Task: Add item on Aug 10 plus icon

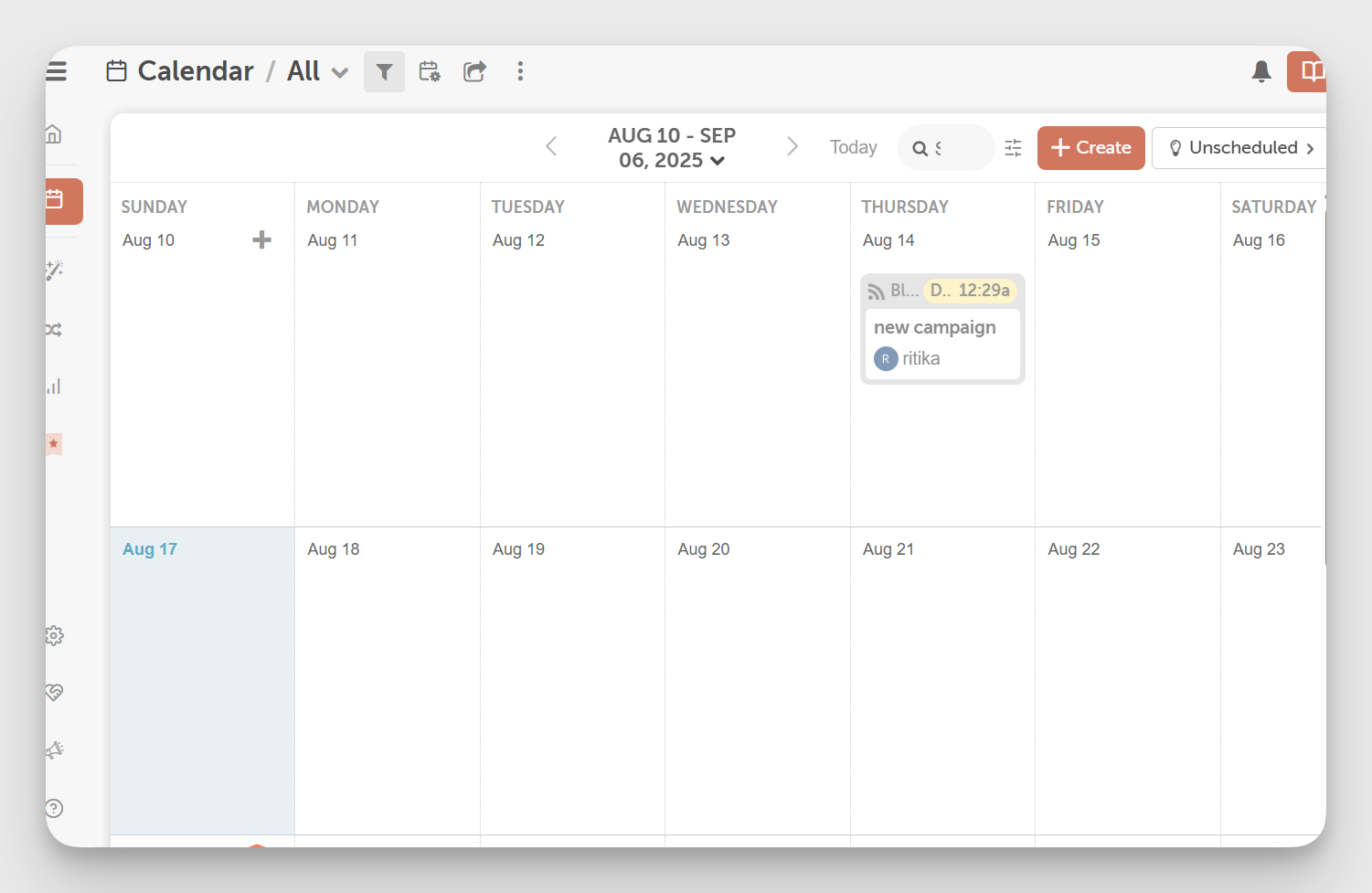Action: pos(261,239)
